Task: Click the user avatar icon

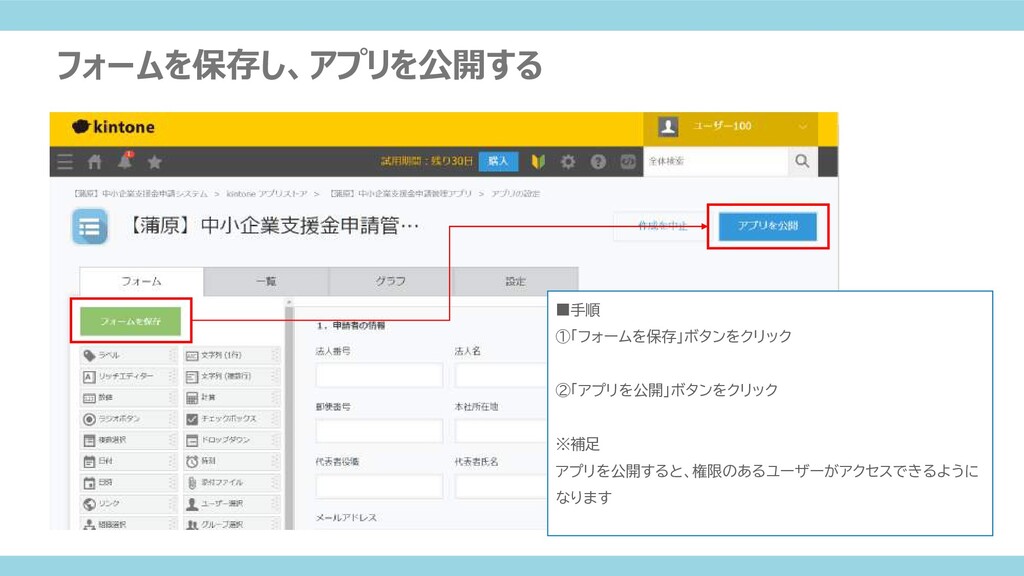Action: (x=667, y=127)
